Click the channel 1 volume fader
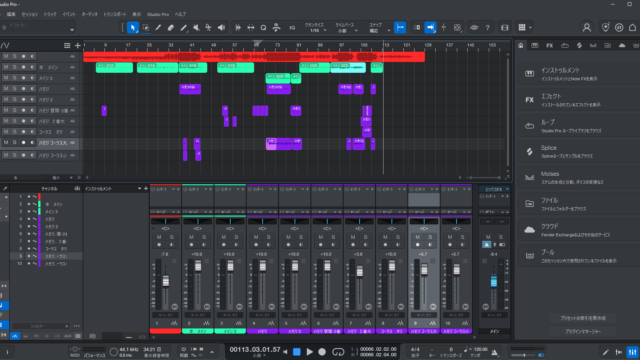 pos(166,280)
